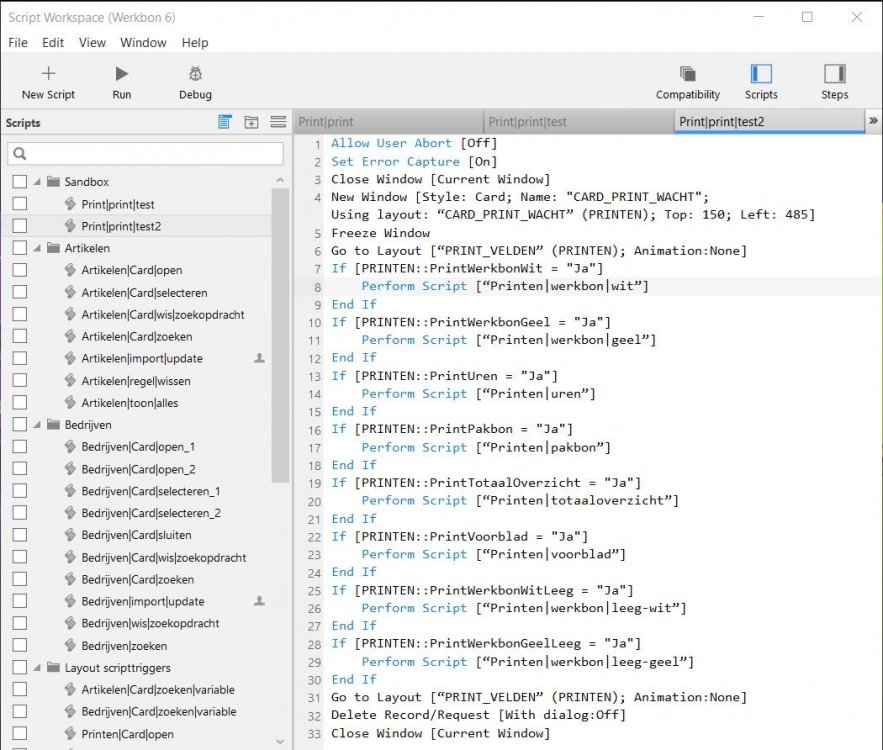Check the Sandbox folder checkbox
This screenshot has width=883, height=750.
coord(20,182)
